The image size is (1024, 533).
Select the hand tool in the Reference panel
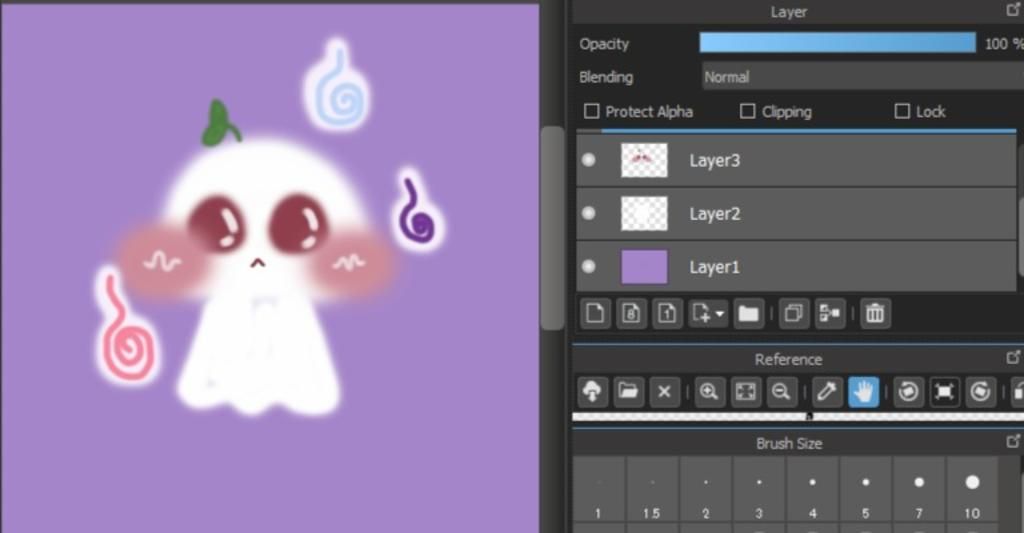click(x=863, y=391)
